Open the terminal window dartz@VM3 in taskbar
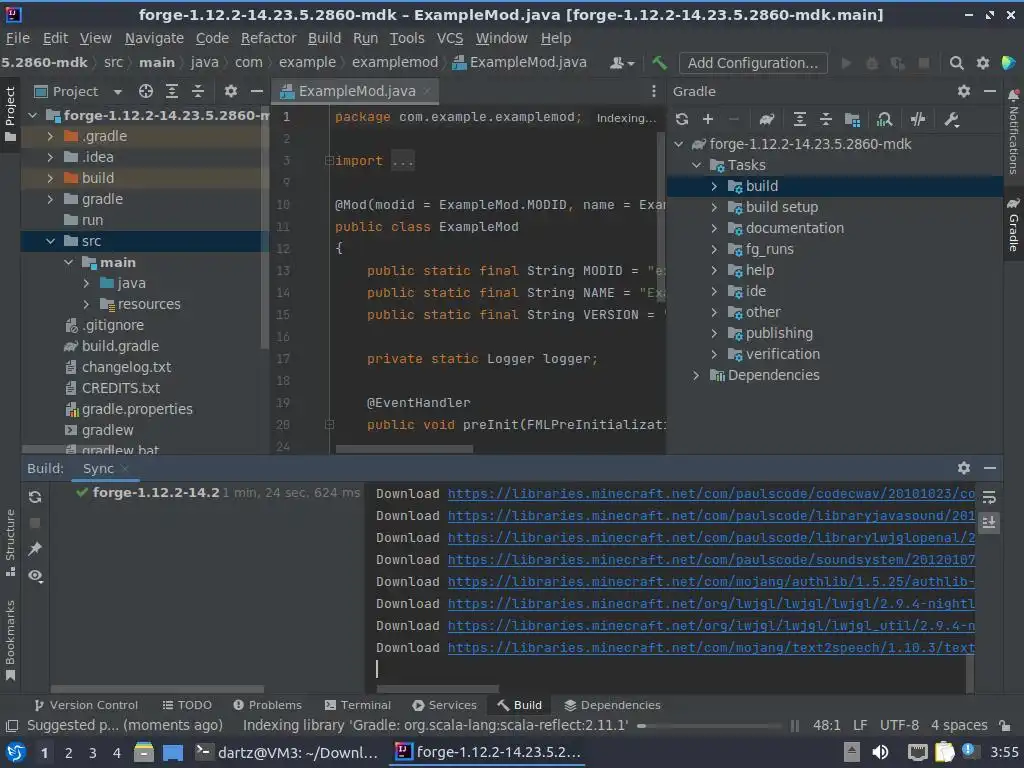 tap(286, 753)
